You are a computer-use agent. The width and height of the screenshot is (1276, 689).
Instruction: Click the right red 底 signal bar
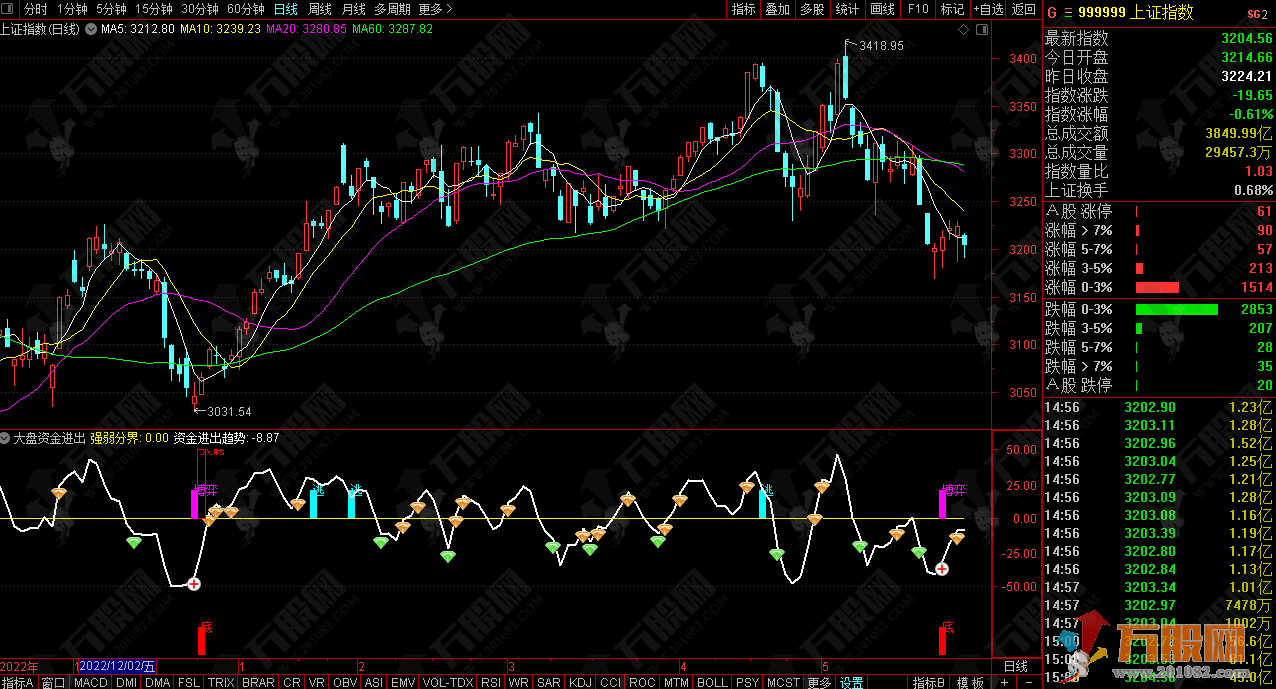pyautogui.click(x=942, y=639)
